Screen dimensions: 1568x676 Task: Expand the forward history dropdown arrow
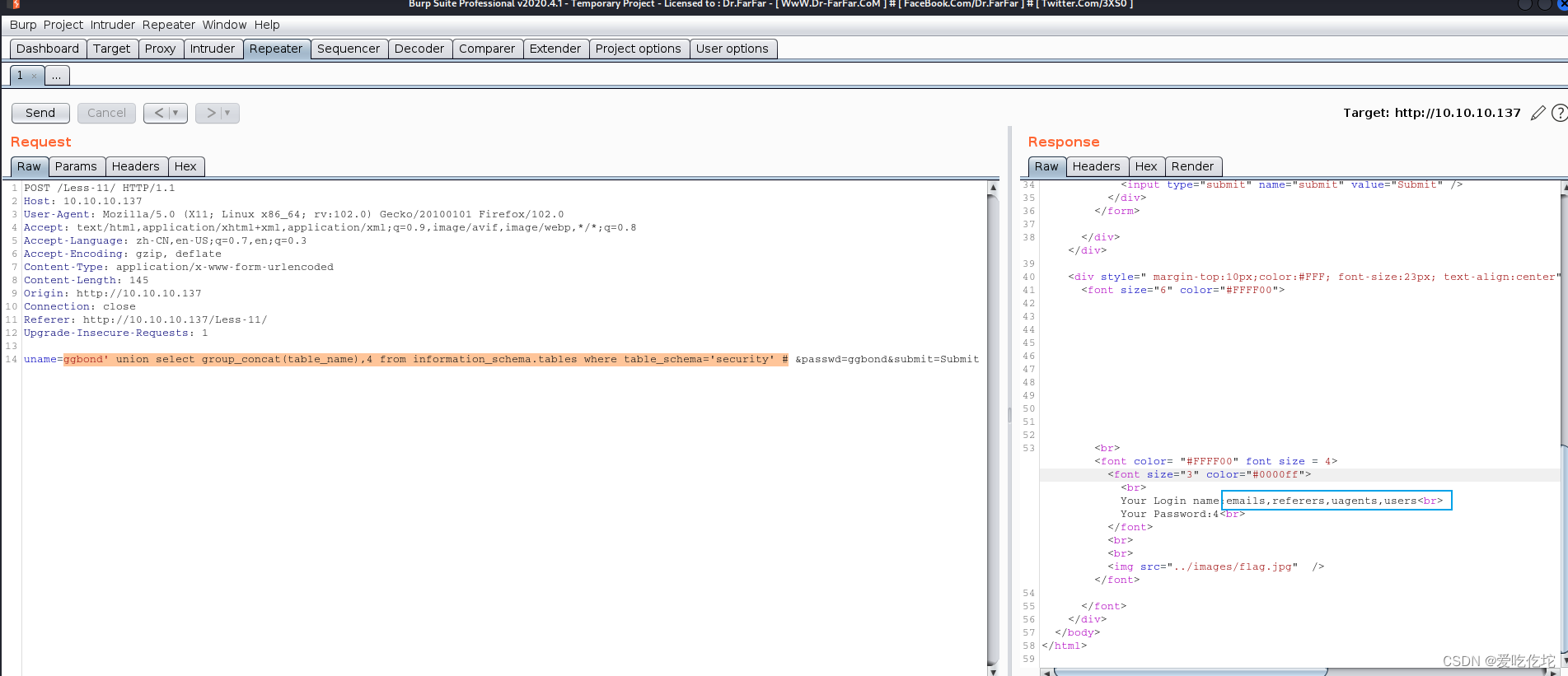(x=228, y=113)
